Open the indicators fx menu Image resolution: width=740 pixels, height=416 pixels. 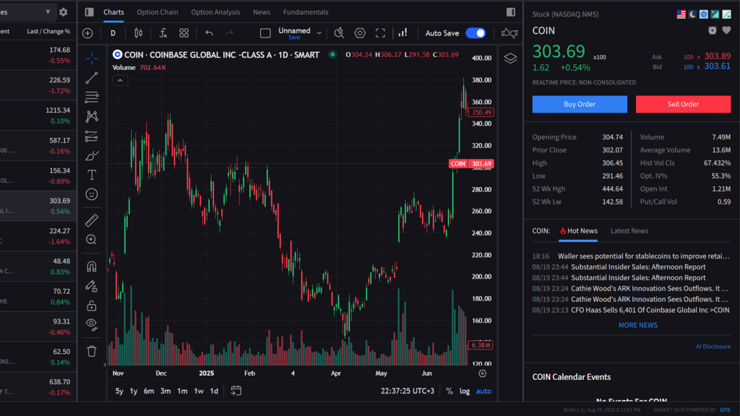pos(163,33)
